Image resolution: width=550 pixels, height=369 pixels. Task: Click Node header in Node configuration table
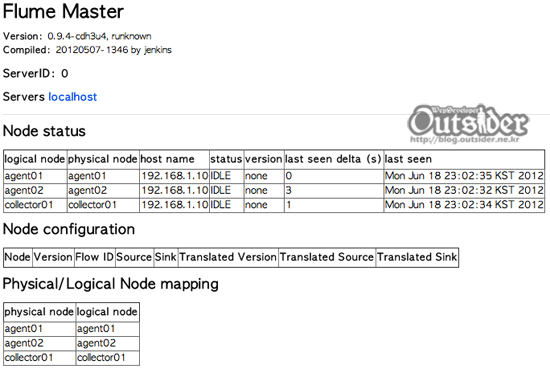point(18,257)
